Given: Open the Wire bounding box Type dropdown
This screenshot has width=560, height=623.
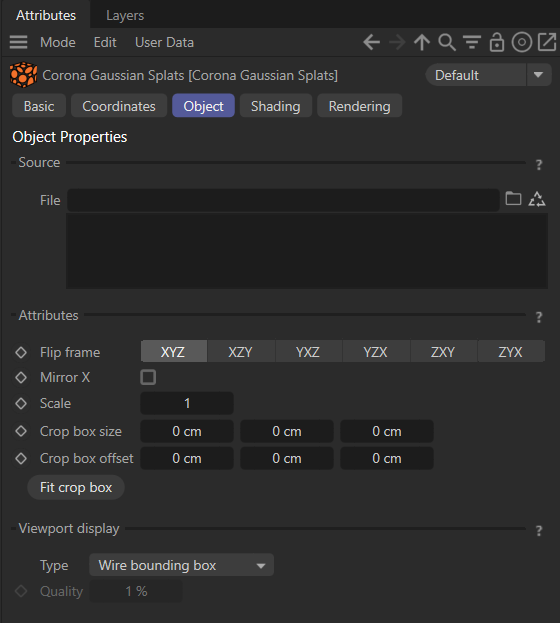Looking at the screenshot, I should tap(181, 565).
